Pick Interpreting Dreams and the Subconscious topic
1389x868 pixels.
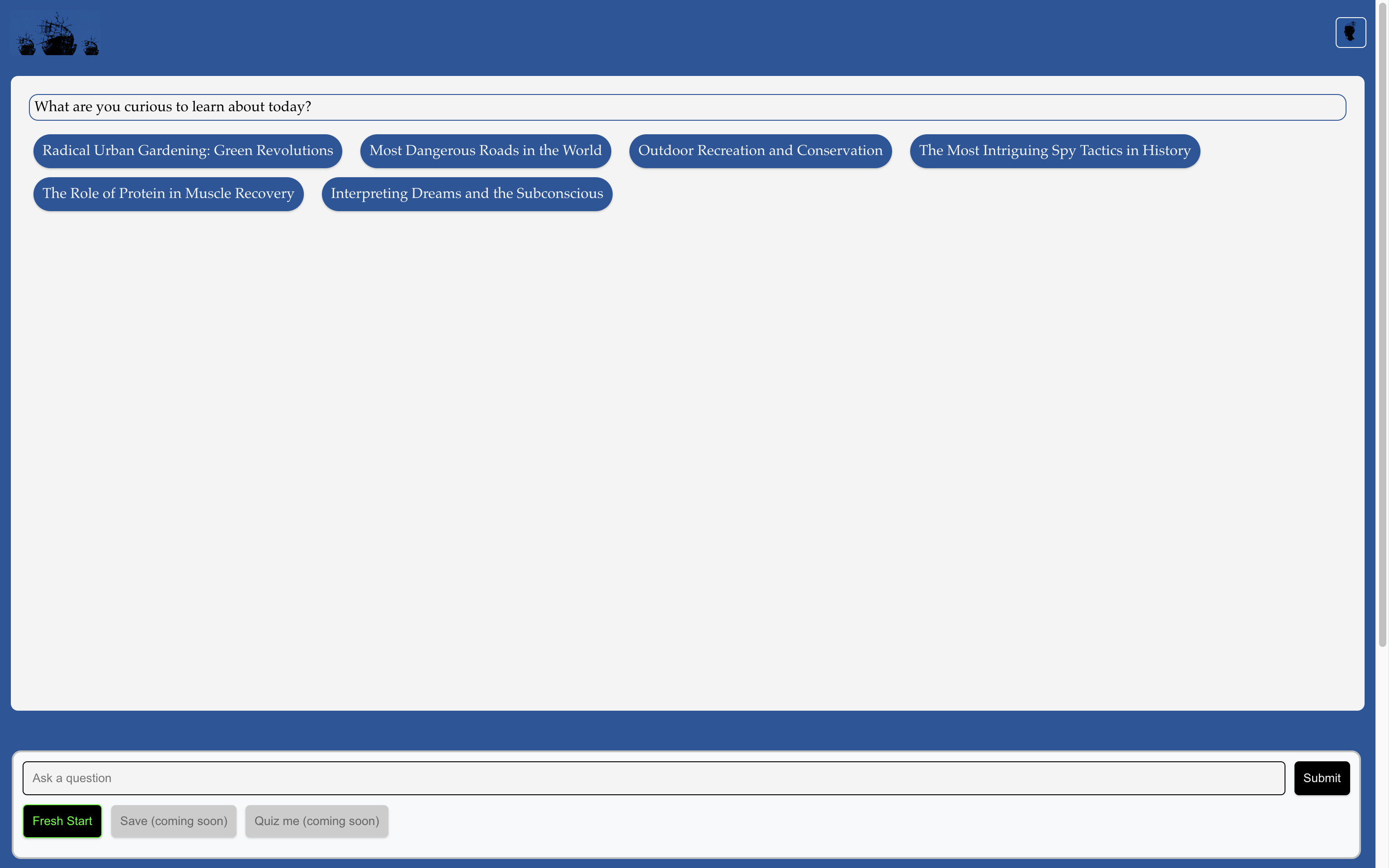click(466, 194)
